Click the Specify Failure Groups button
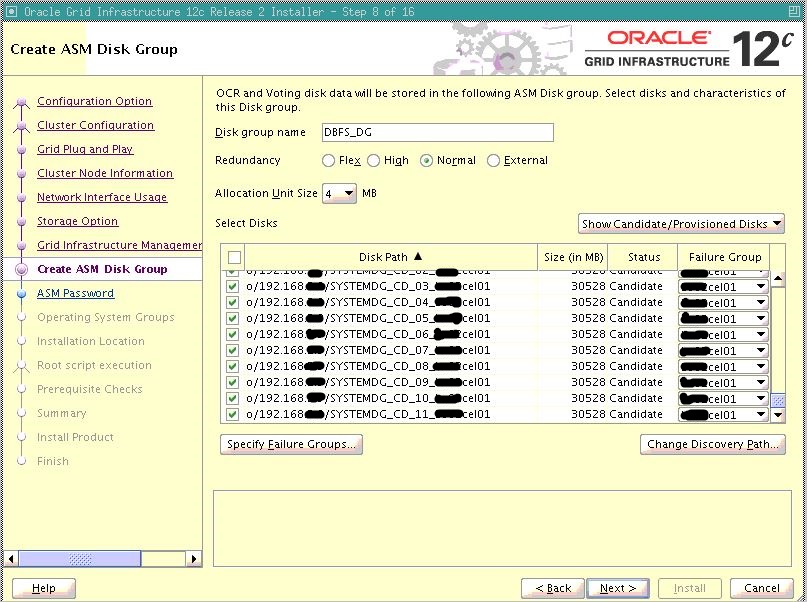 (x=291, y=445)
